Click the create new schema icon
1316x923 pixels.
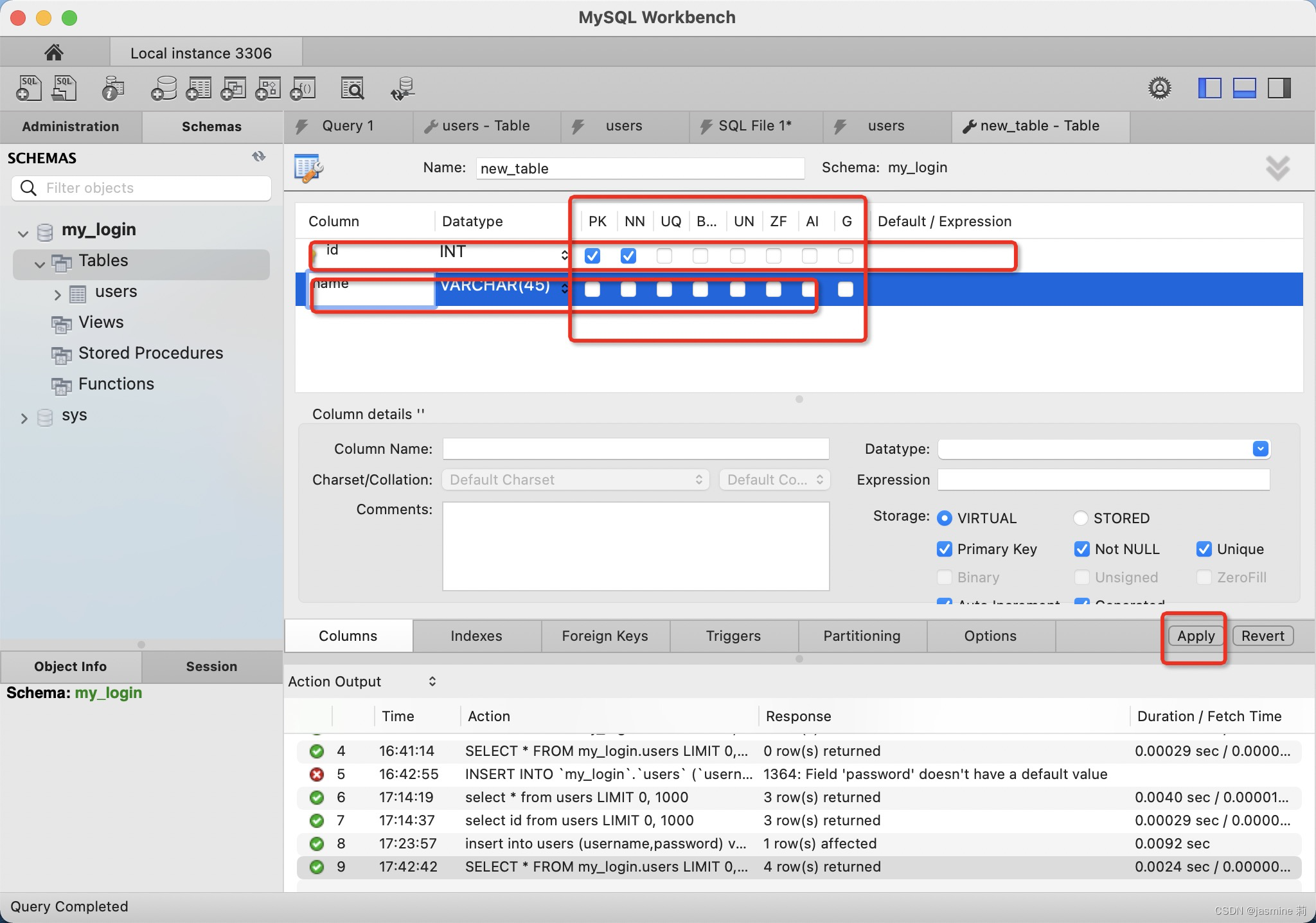(164, 88)
